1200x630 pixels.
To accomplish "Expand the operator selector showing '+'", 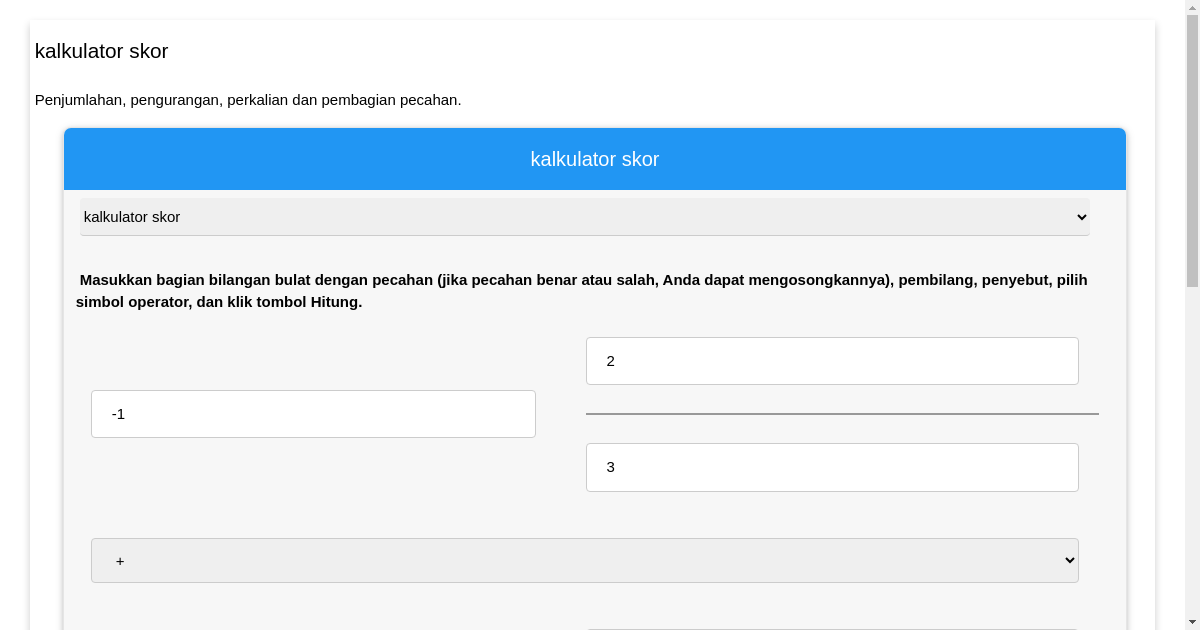I will (x=584, y=560).
